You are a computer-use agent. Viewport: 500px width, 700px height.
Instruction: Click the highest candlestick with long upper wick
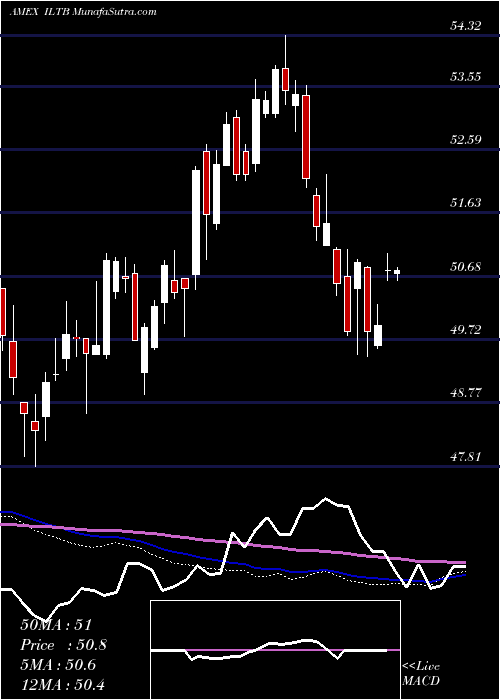(285, 71)
